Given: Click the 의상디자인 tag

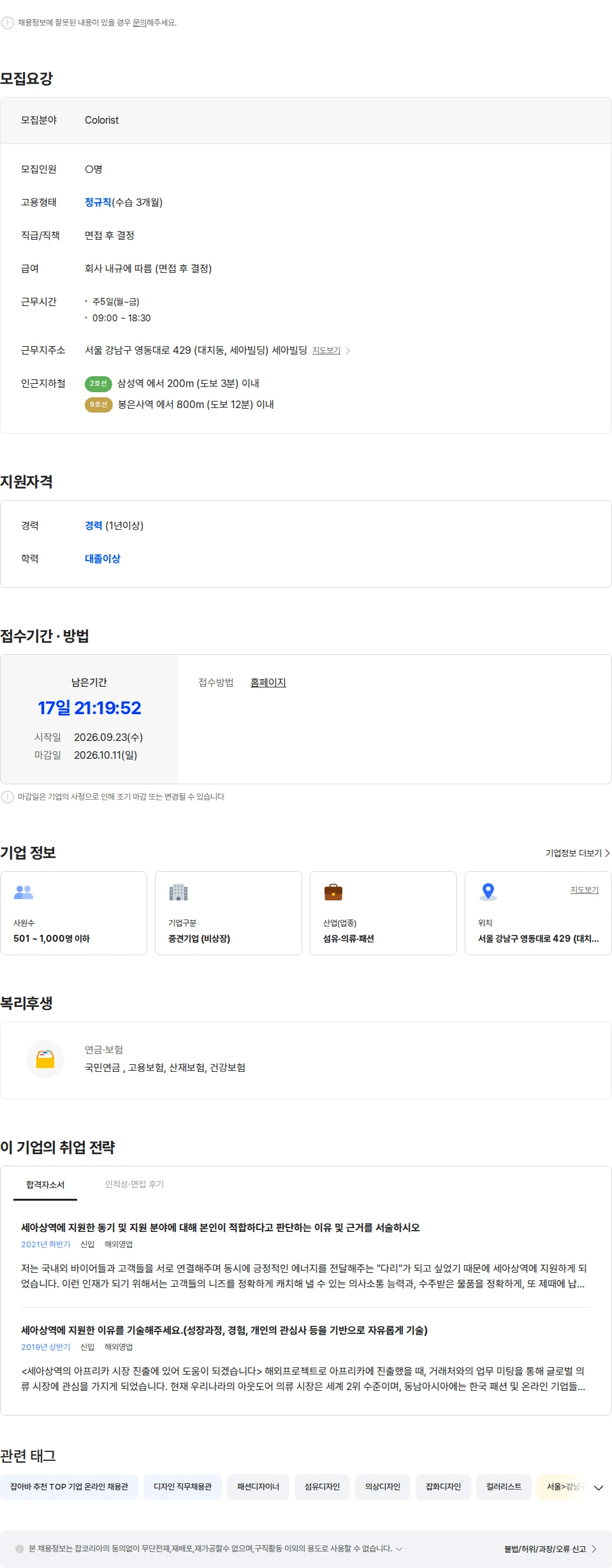Looking at the screenshot, I should [x=382, y=1486].
